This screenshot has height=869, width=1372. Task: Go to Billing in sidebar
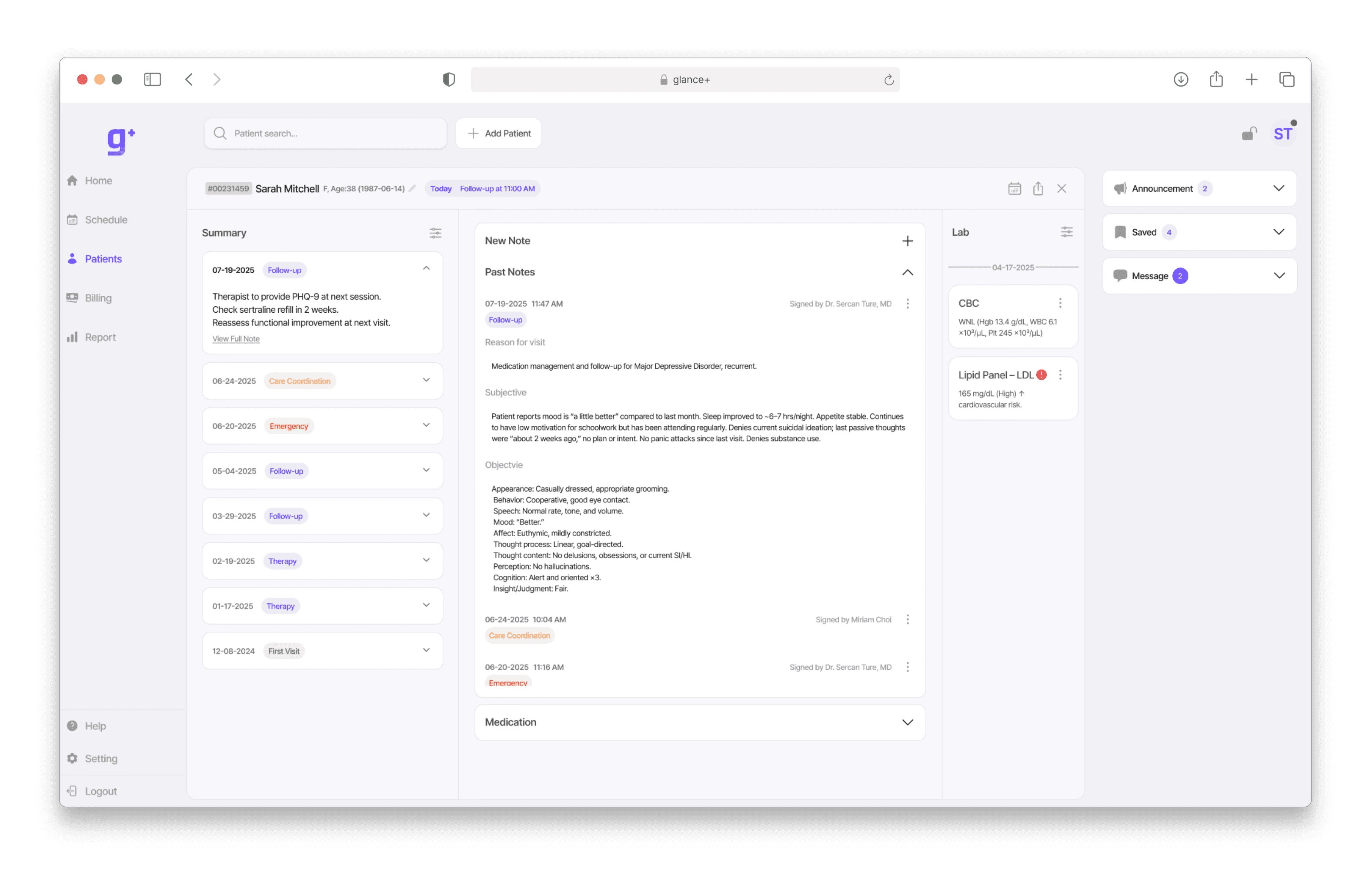[x=98, y=298]
